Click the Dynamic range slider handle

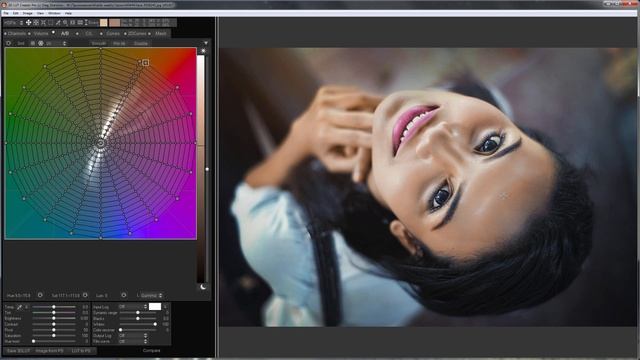point(138,313)
